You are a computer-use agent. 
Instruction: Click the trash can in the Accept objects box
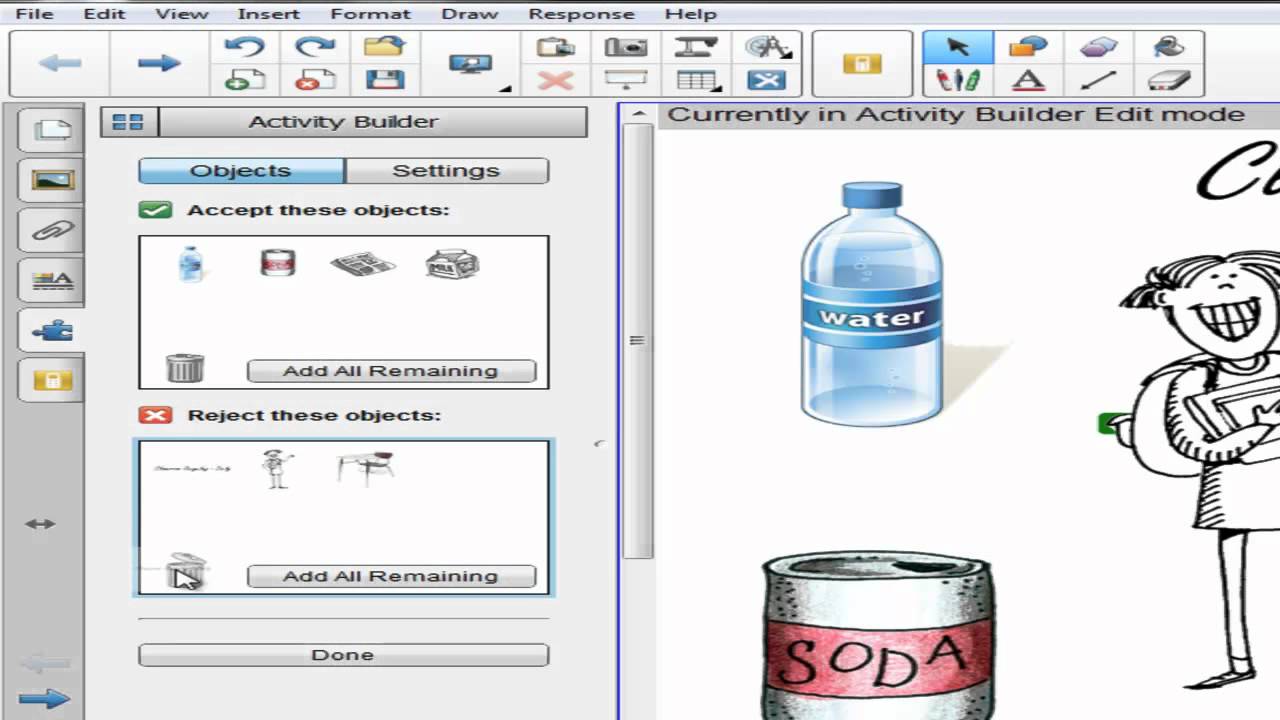click(185, 368)
